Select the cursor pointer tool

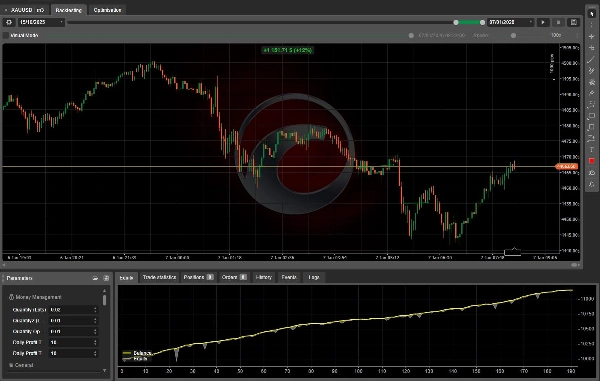592,13
